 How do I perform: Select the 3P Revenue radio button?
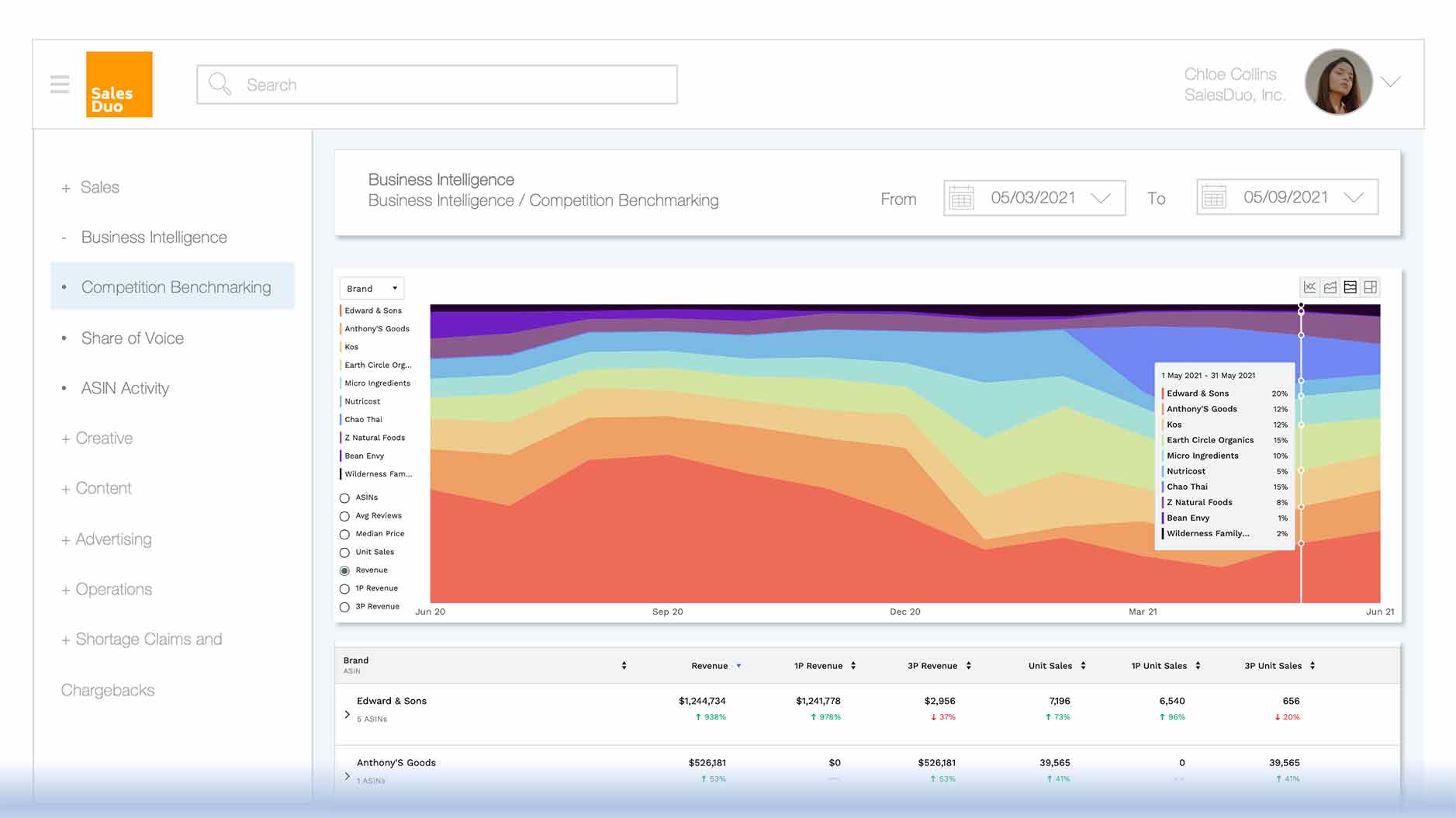[344, 608]
